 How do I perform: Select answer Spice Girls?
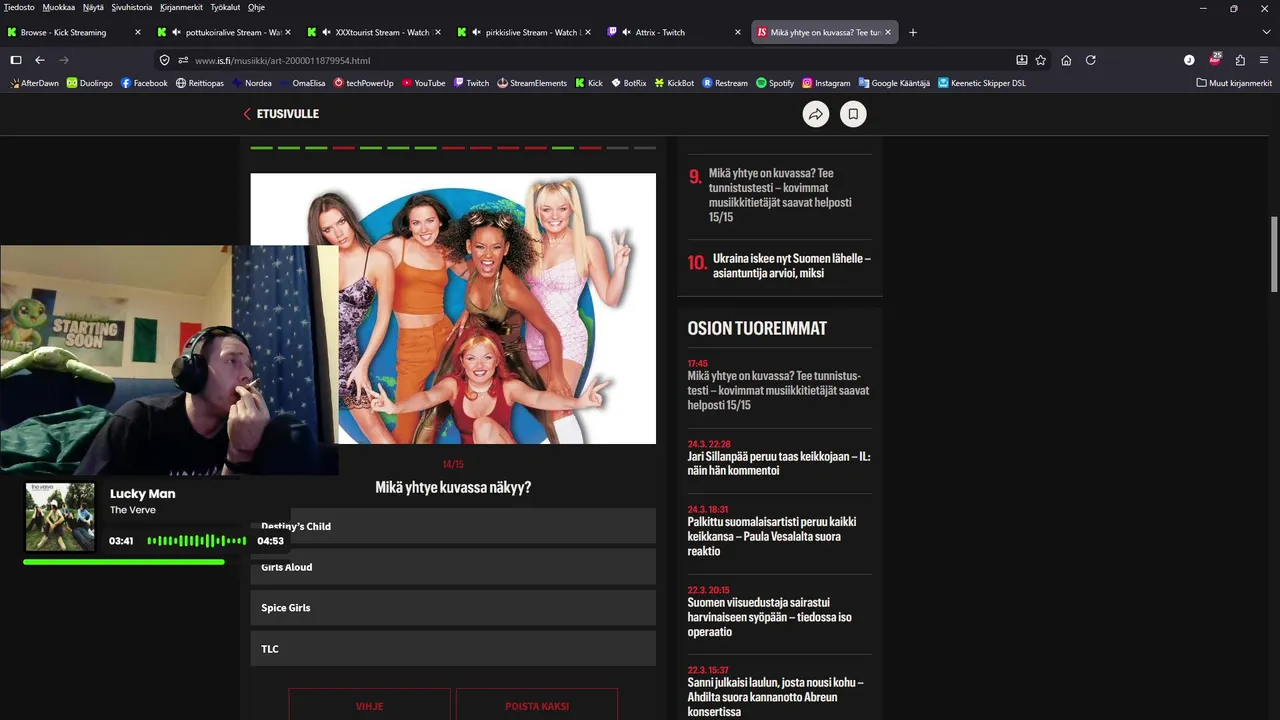tap(453, 608)
